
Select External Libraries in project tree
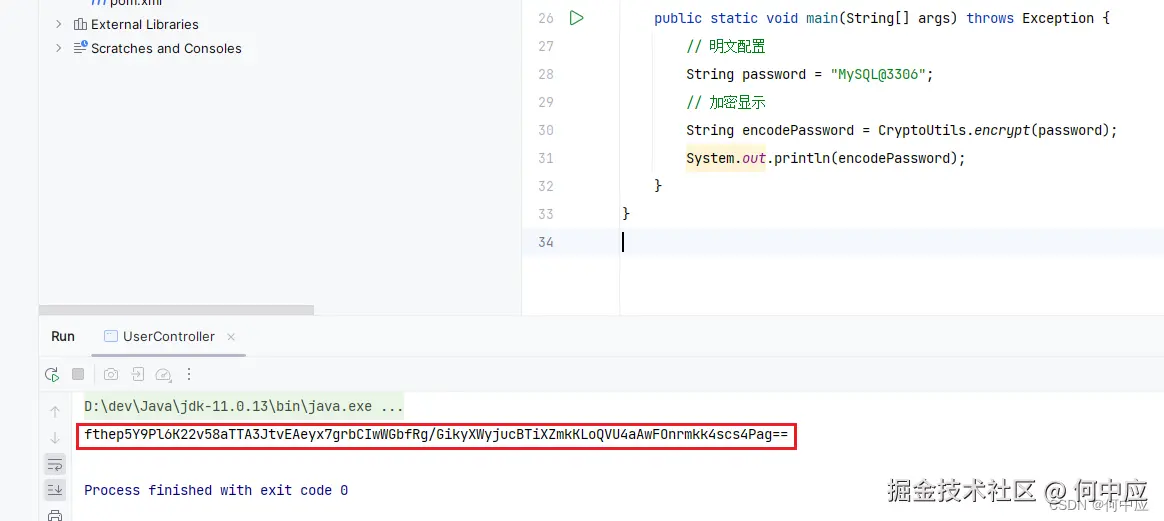click(145, 24)
